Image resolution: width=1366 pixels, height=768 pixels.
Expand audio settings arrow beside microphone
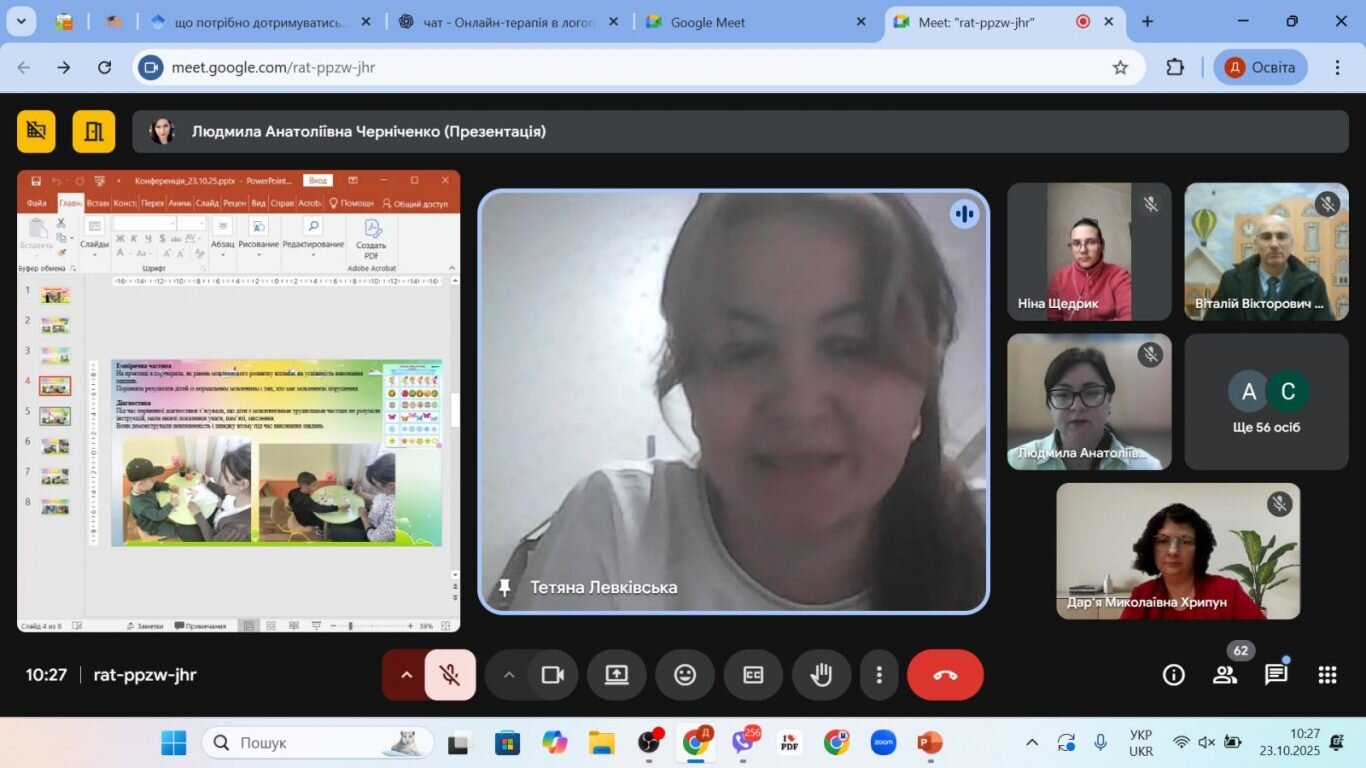click(406, 675)
